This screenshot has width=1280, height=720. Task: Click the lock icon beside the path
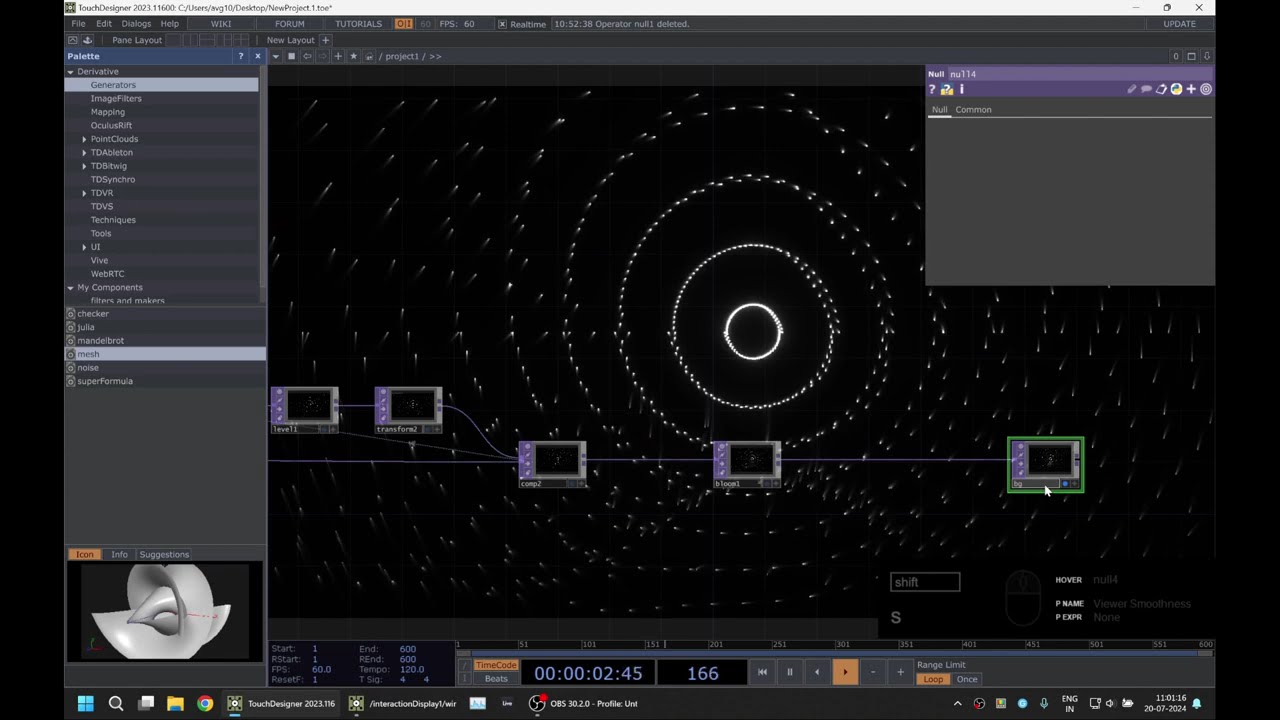(x=369, y=56)
